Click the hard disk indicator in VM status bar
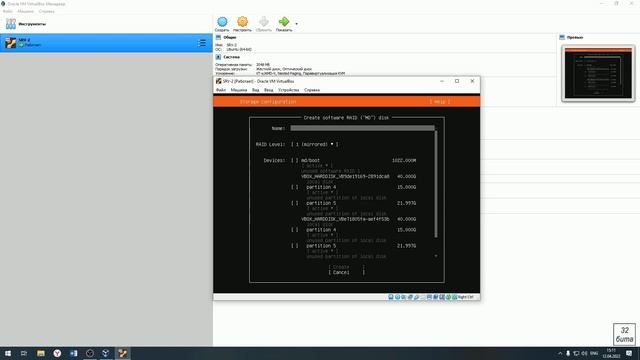Viewport: 640px width, 360px height. 391,297
